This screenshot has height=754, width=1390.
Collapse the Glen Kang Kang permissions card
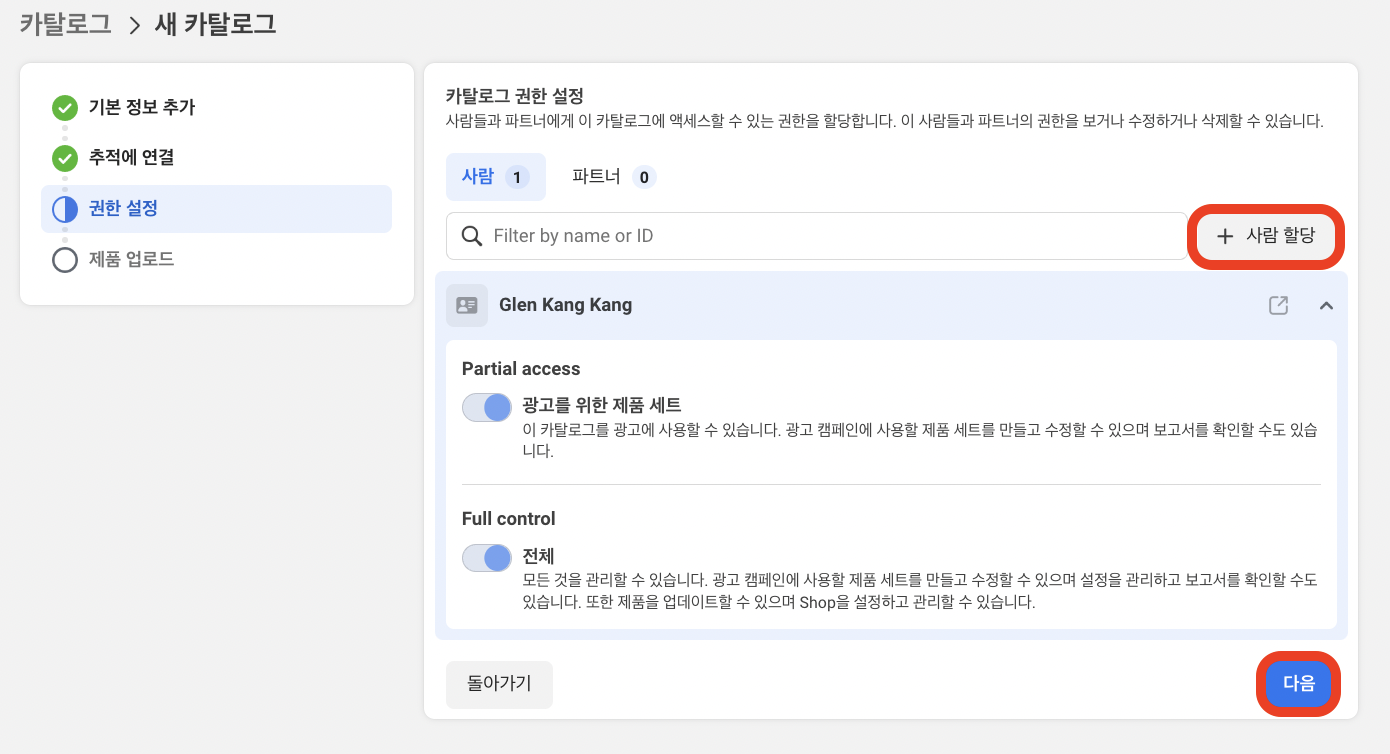pyautogui.click(x=1326, y=305)
